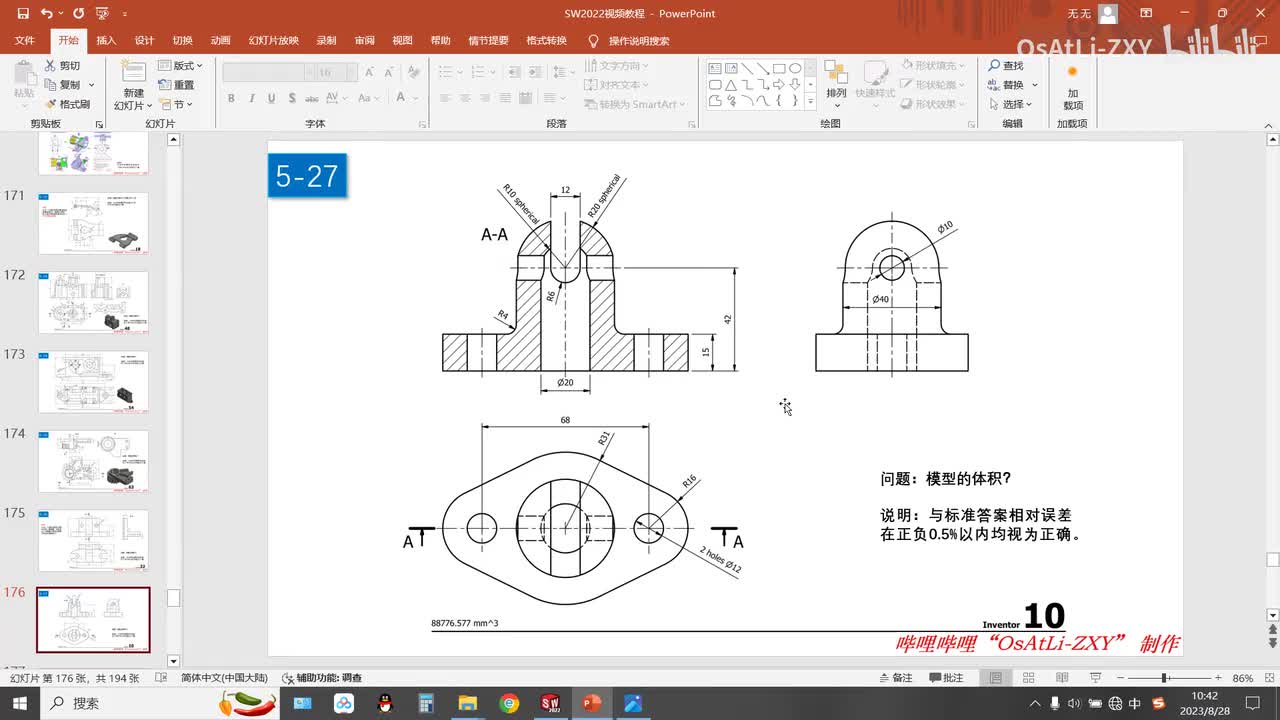Click the zoom slider handle
This screenshot has height=720, width=1280.
[1166, 677]
